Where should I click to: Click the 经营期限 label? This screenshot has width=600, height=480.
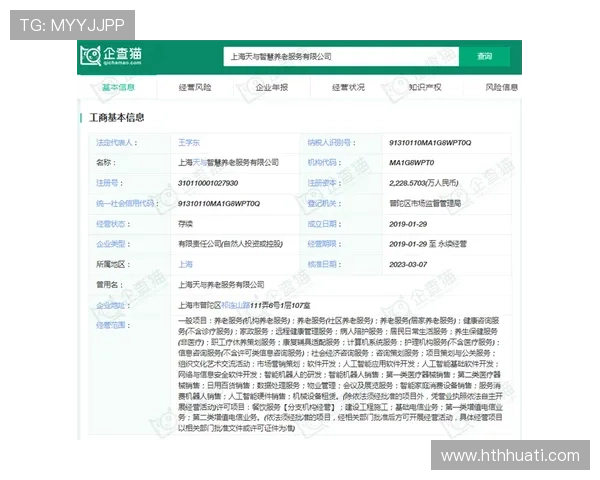(x=324, y=244)
